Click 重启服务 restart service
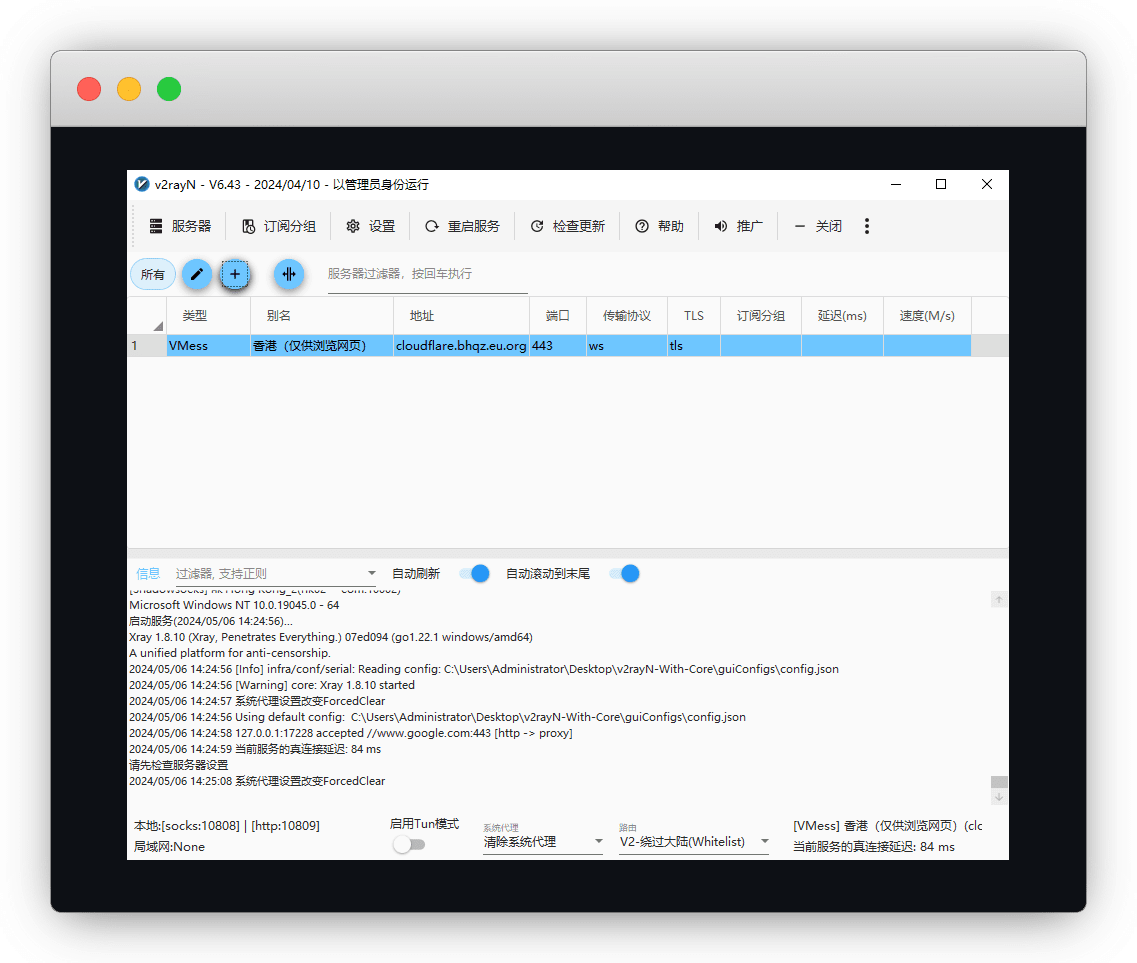The width and height of the screenshot is (1137, 963). point(462,226)
